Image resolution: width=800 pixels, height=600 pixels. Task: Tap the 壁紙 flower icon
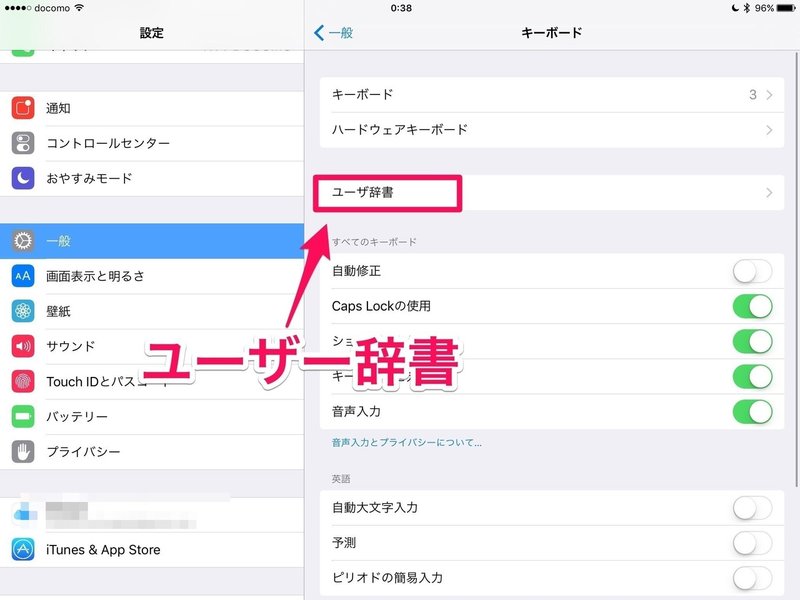(x=23, y=311)
